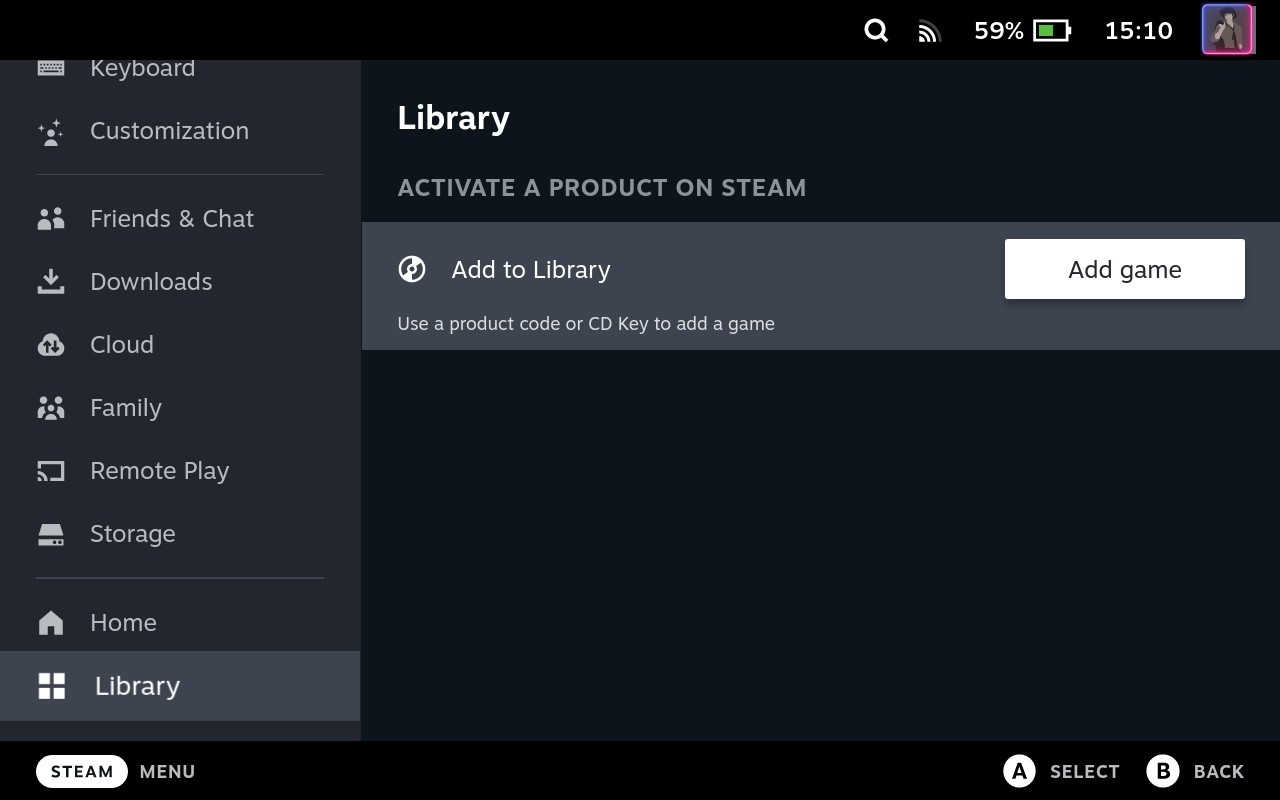The height and width of the screenshot is (800, 1280).
Task: Go to Home settings label
Action: point(123,623)
